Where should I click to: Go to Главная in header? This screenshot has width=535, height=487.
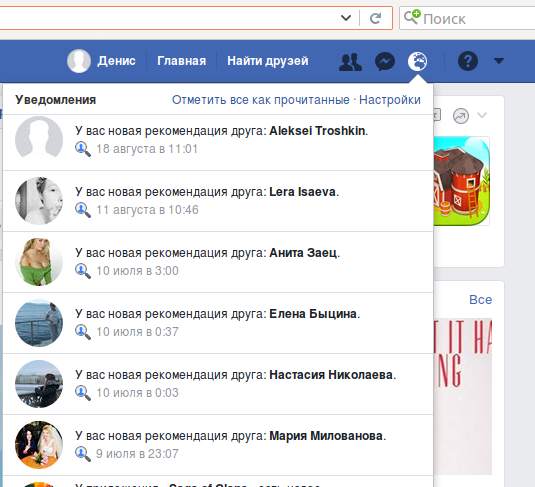pyautogui.click(x=182, y=61)
